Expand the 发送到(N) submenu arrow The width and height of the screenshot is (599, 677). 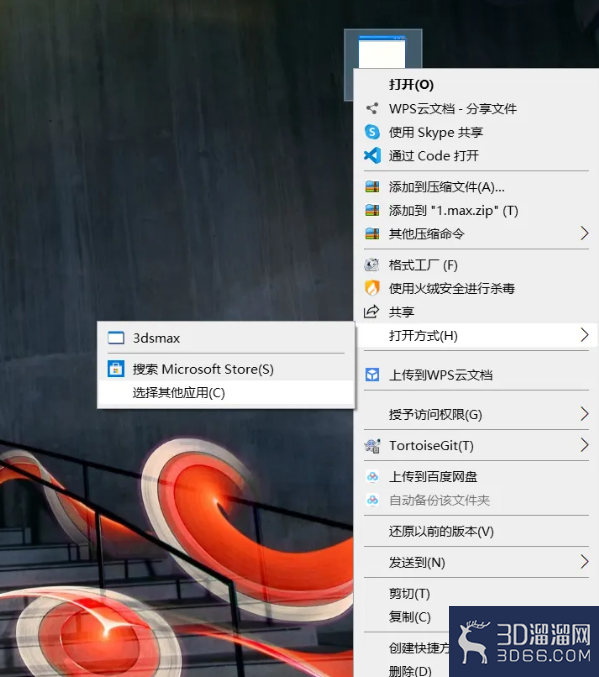pyautogui.click(x=584, y=562)
